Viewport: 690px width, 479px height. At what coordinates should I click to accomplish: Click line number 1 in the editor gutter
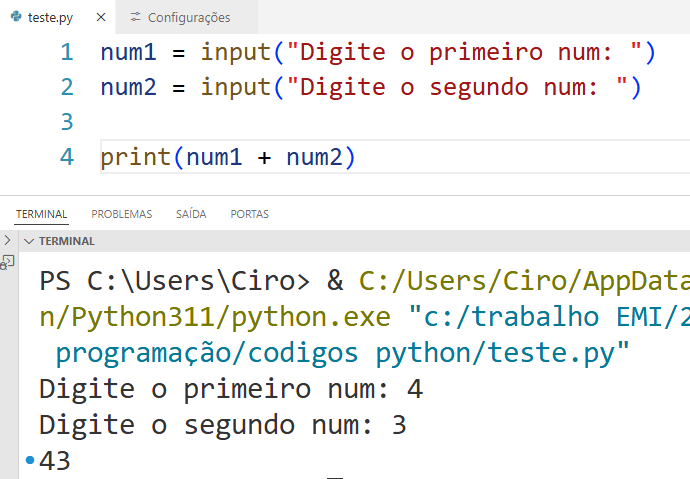pos(66,52)
